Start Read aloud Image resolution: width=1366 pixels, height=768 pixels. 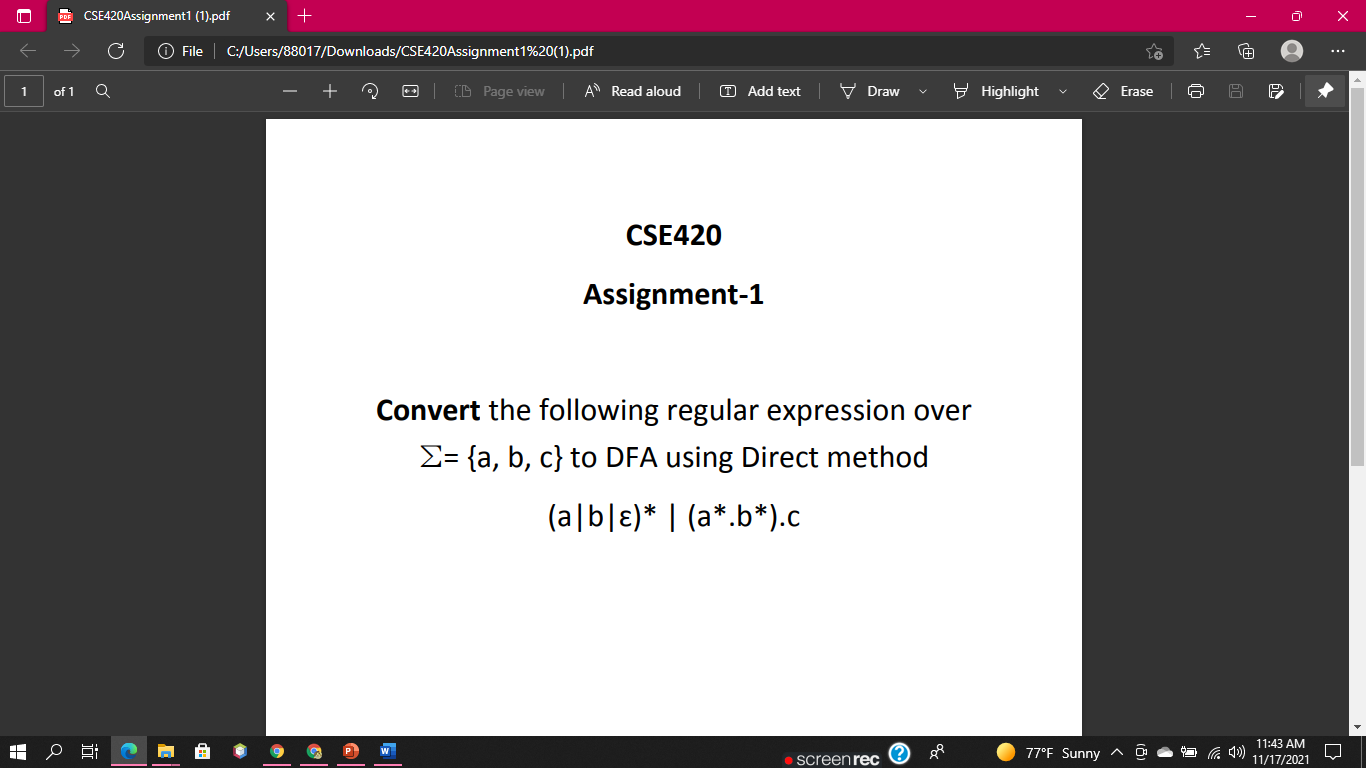point(632,91)
